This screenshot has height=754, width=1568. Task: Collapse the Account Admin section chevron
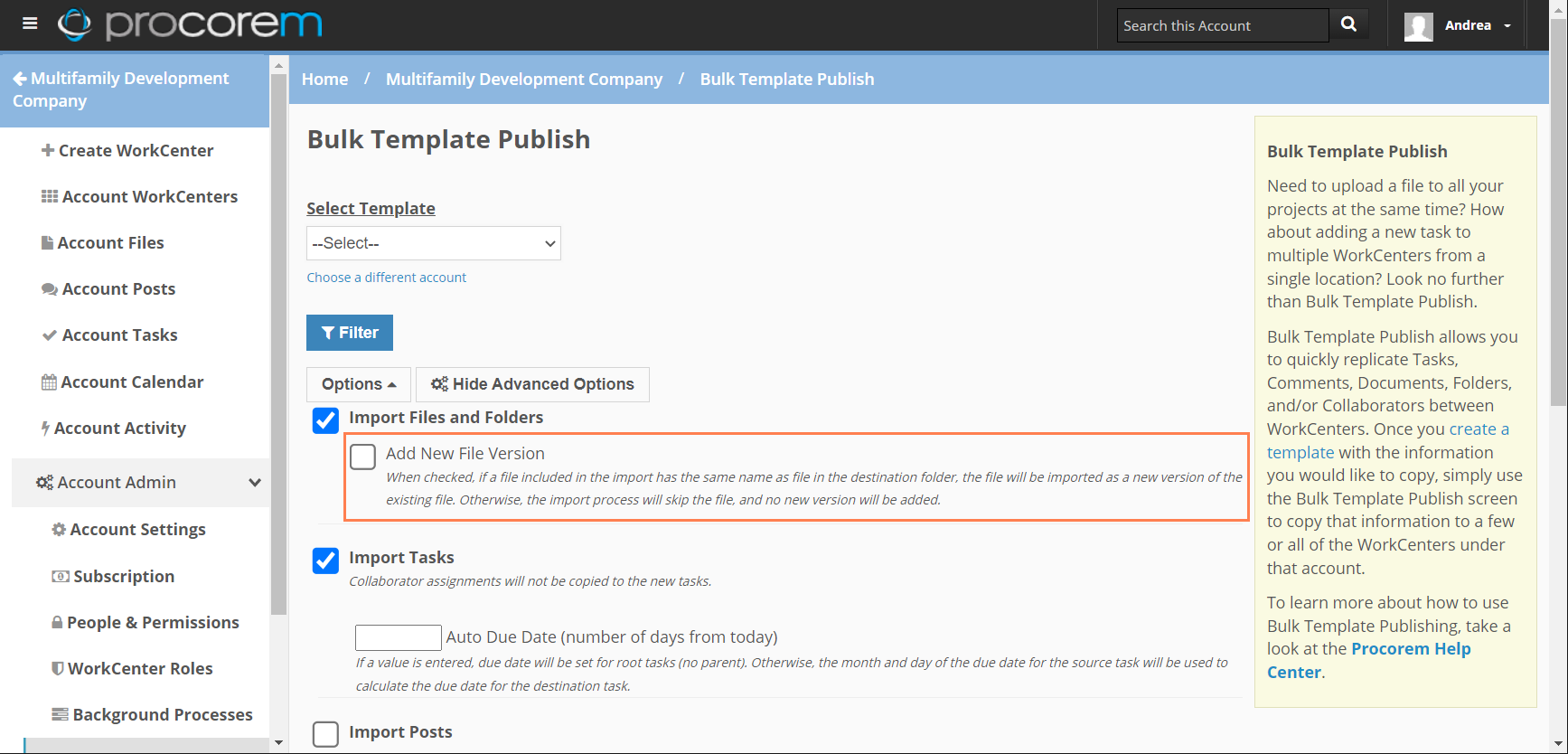pyautogui.click(x=255, y=483)
